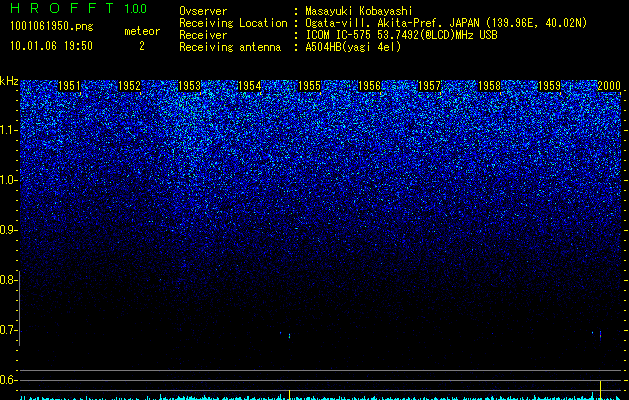Click the 0.6 kHz axis label
629x400 pixels.
[x=8, y=380]
